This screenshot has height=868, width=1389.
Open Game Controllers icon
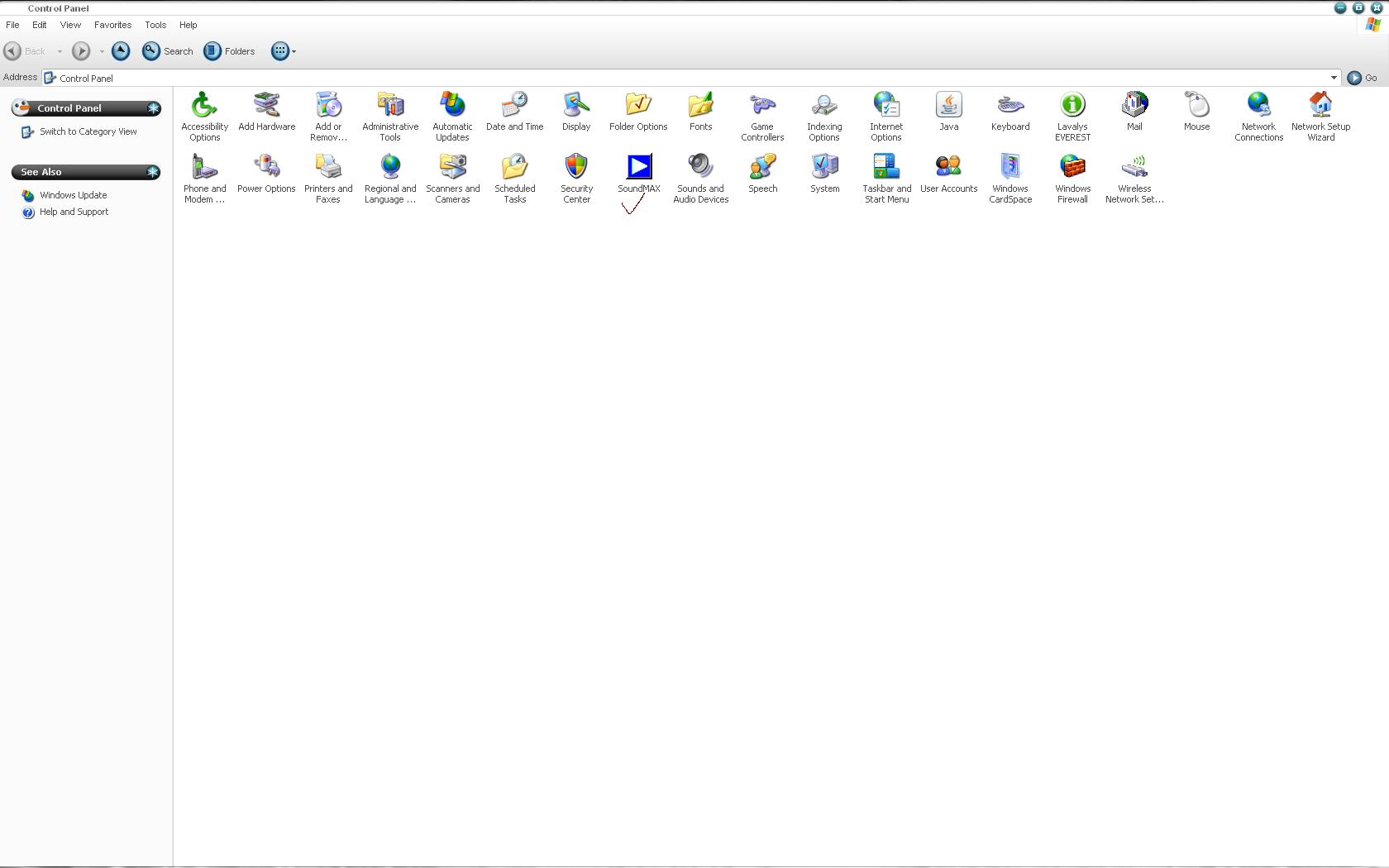[x=762, y=105]
